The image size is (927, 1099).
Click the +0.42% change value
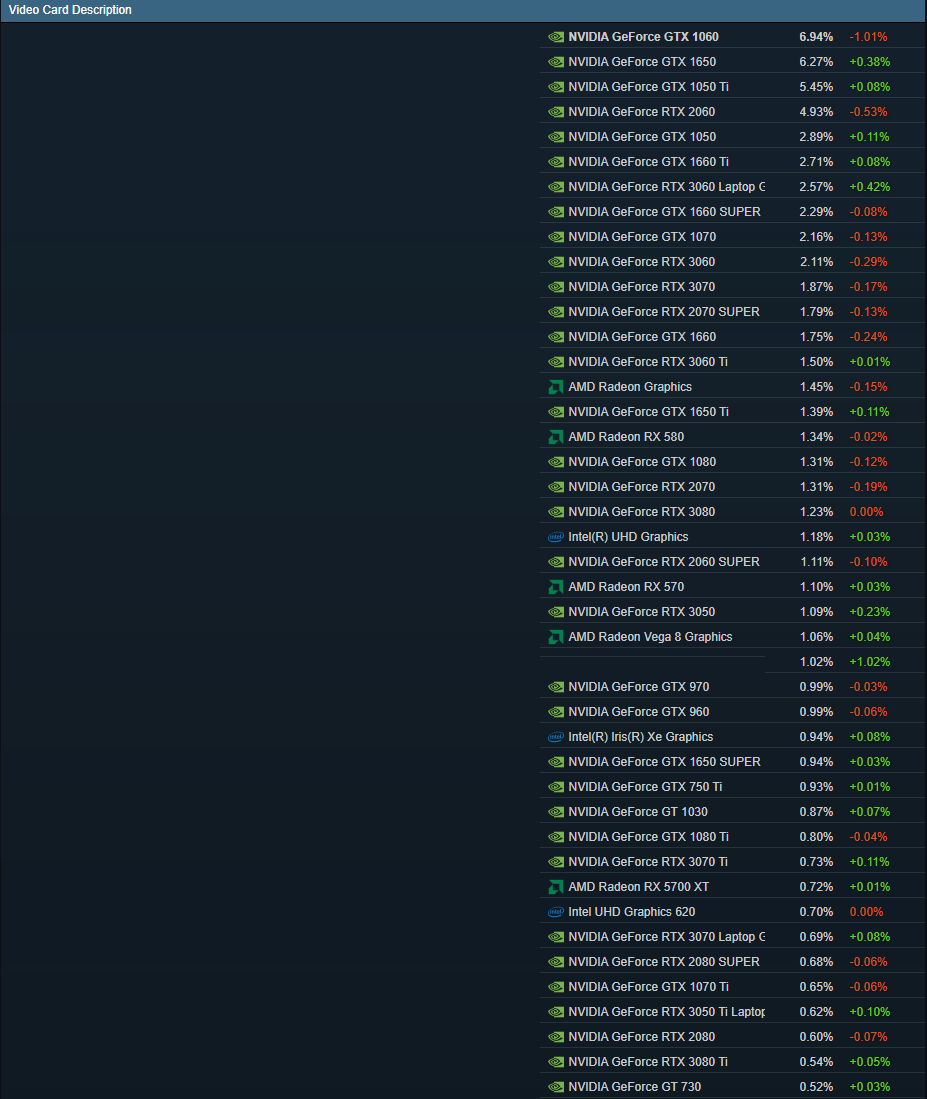click(x=870, y=187)
